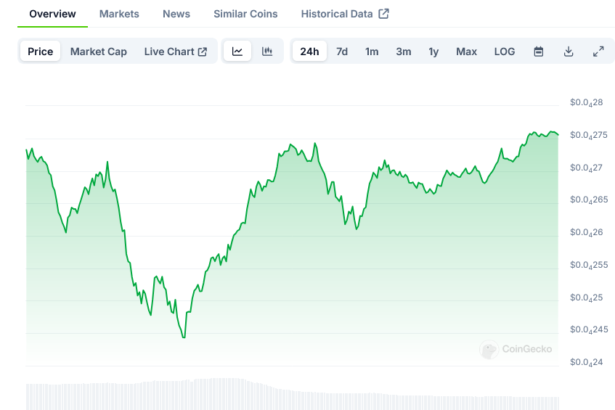View the Similar Coins tab
The height and width of the screenshot is (410, 615).
coord(245,14)
